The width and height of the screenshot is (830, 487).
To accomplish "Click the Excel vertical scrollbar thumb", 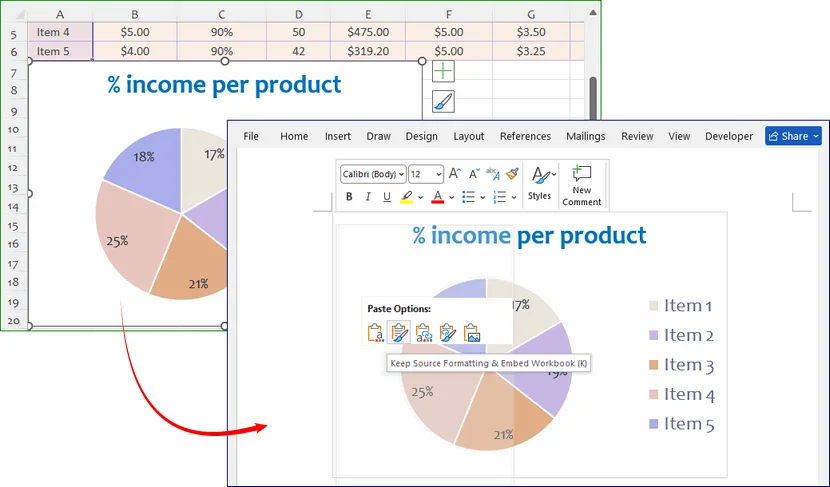I will [x=593, y=98].
